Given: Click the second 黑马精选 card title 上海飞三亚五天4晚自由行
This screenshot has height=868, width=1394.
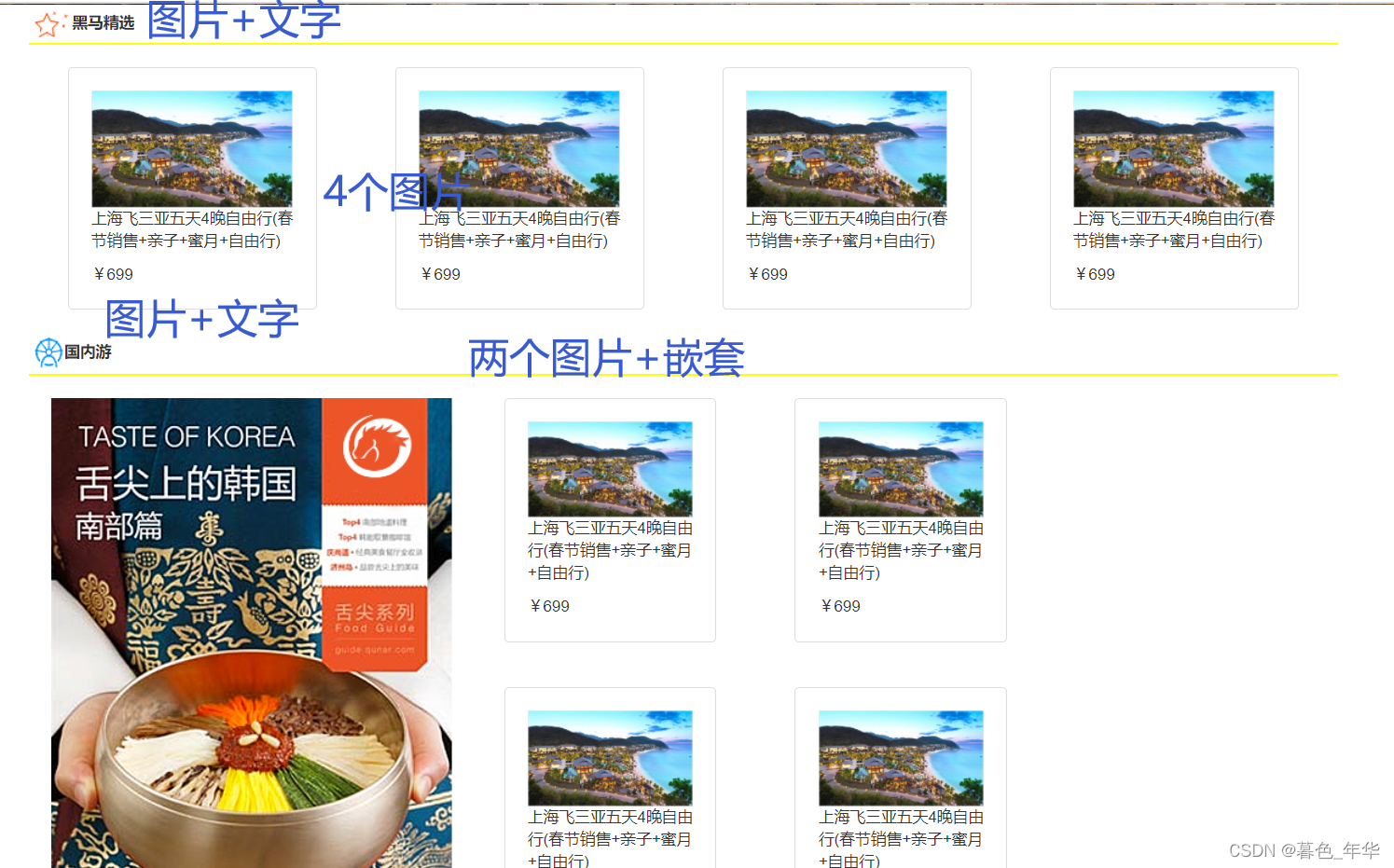Looking at the screenshot, I should (519, 229).
